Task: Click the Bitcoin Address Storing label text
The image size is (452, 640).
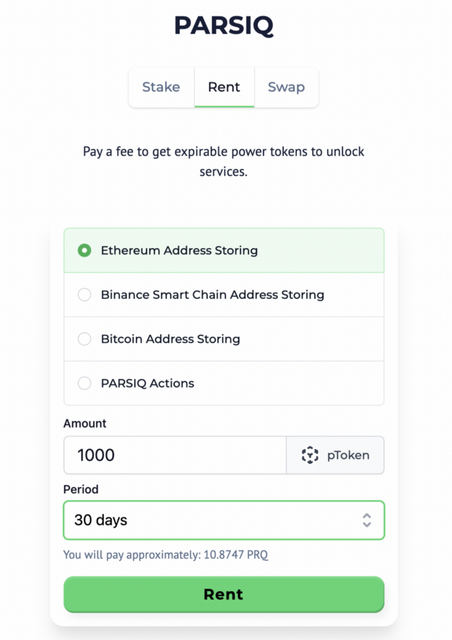Action: click(171, 339)
